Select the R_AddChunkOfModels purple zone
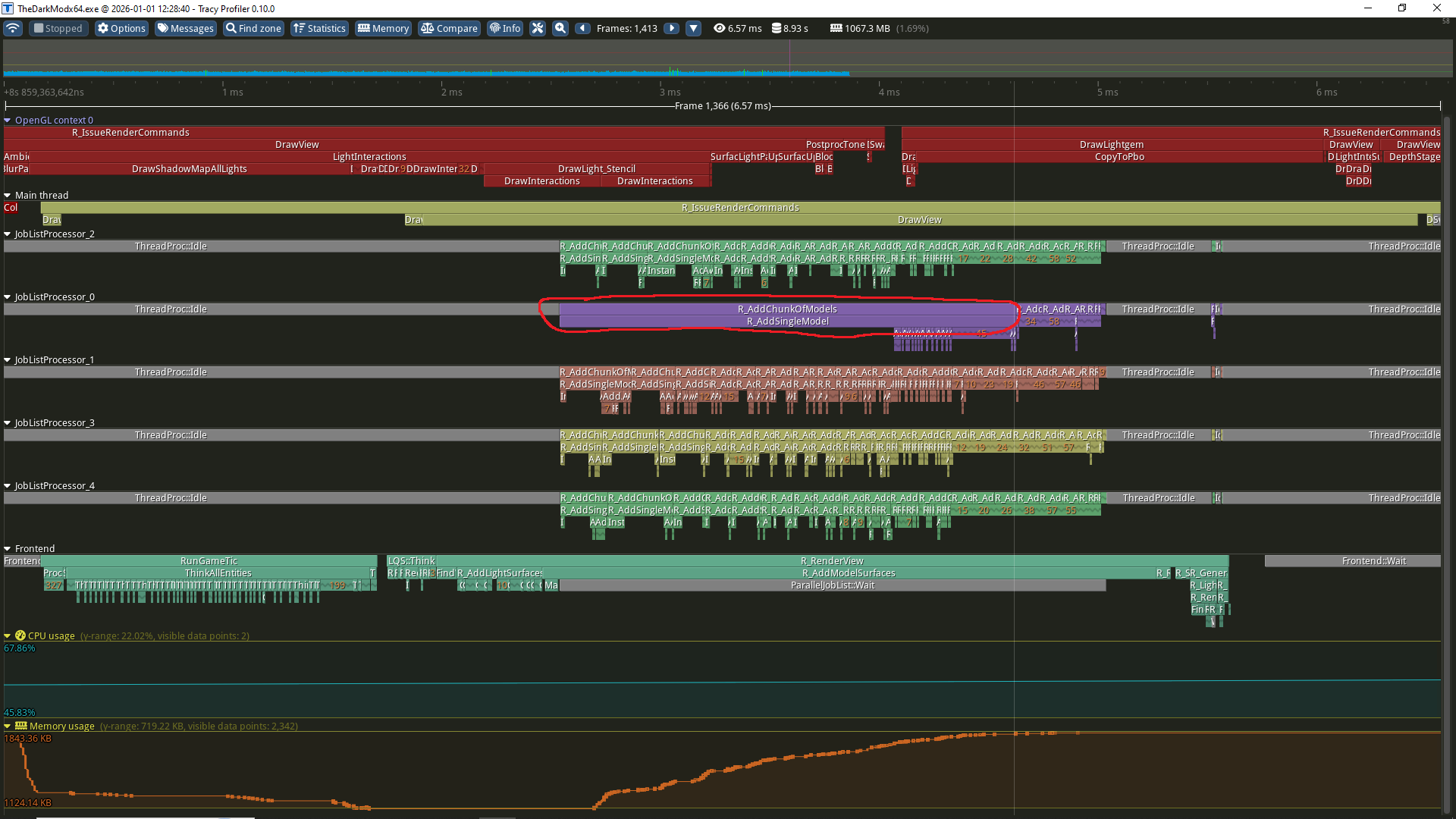The height and width of the screenshot is (819, 1456). pyautogui.click(x=786, y=309)
